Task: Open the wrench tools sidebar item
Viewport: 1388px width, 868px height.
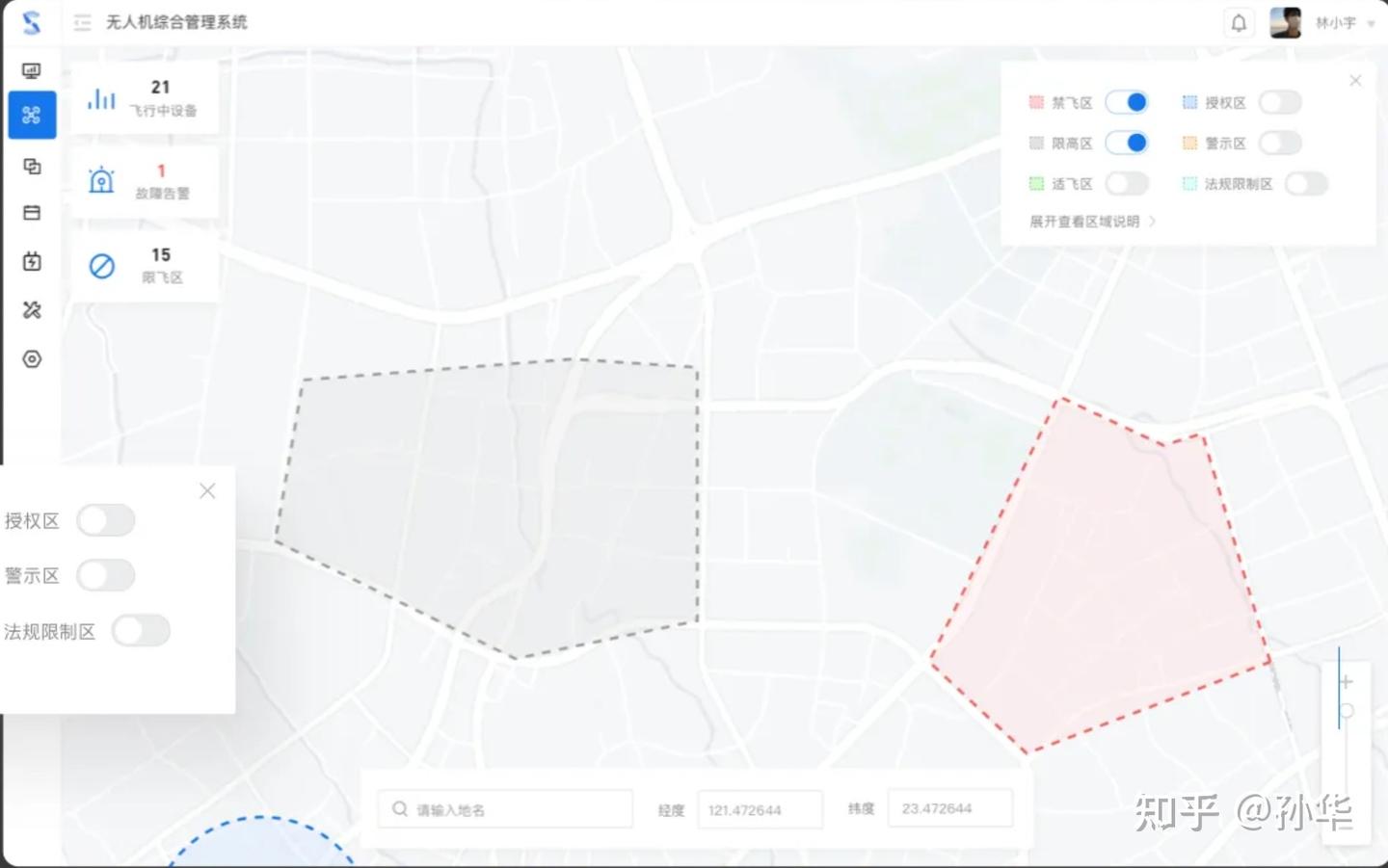Action: (32, 310)
